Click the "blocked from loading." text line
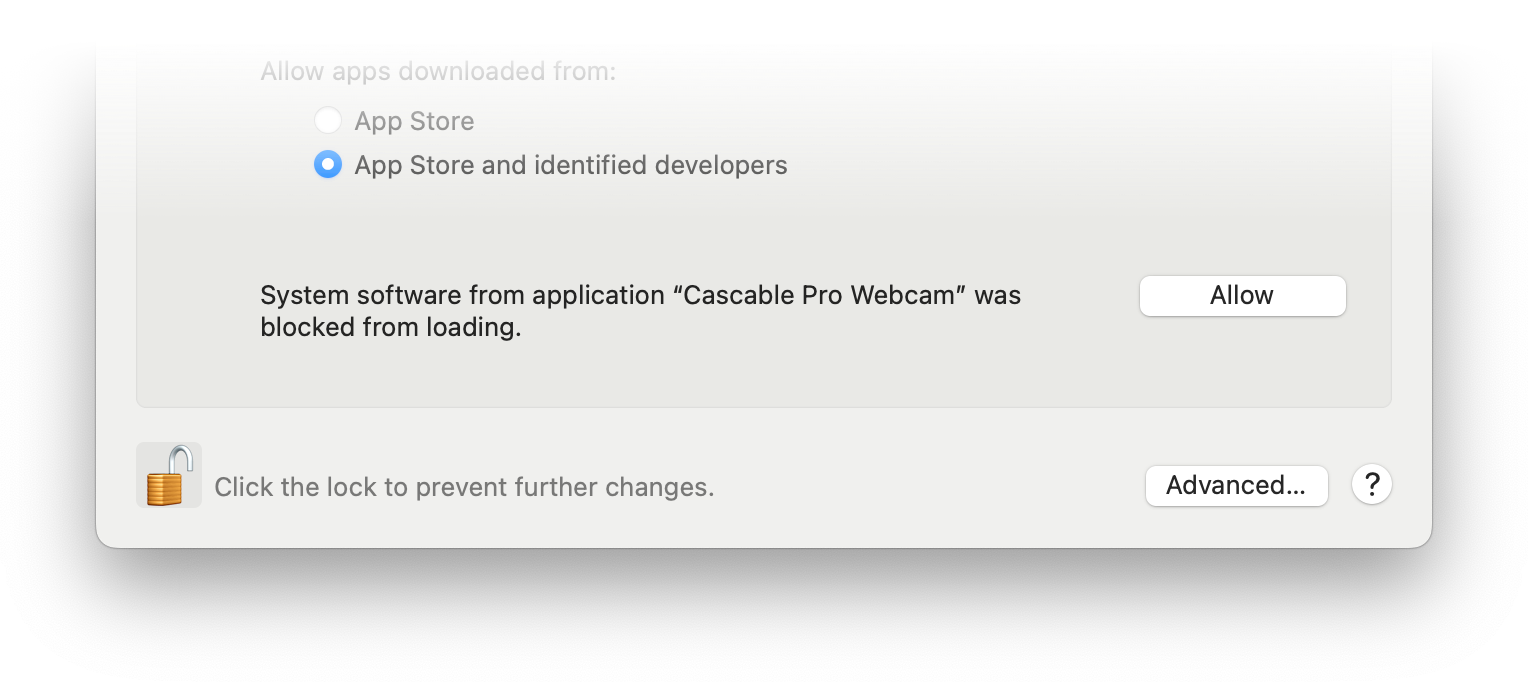This screenshot has width=1528, height=682. [391, 328]
